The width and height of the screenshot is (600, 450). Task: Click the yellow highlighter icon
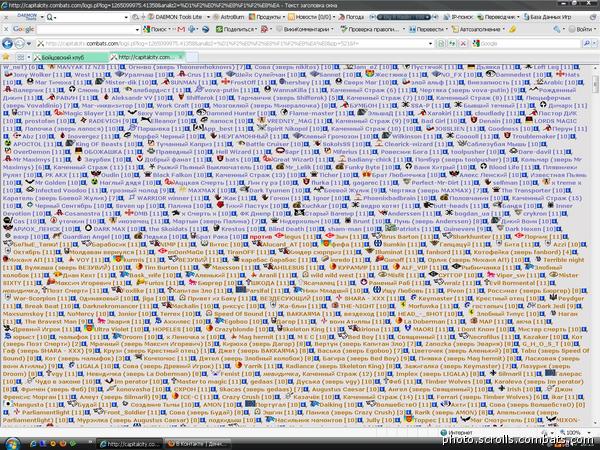pos(512,29)
